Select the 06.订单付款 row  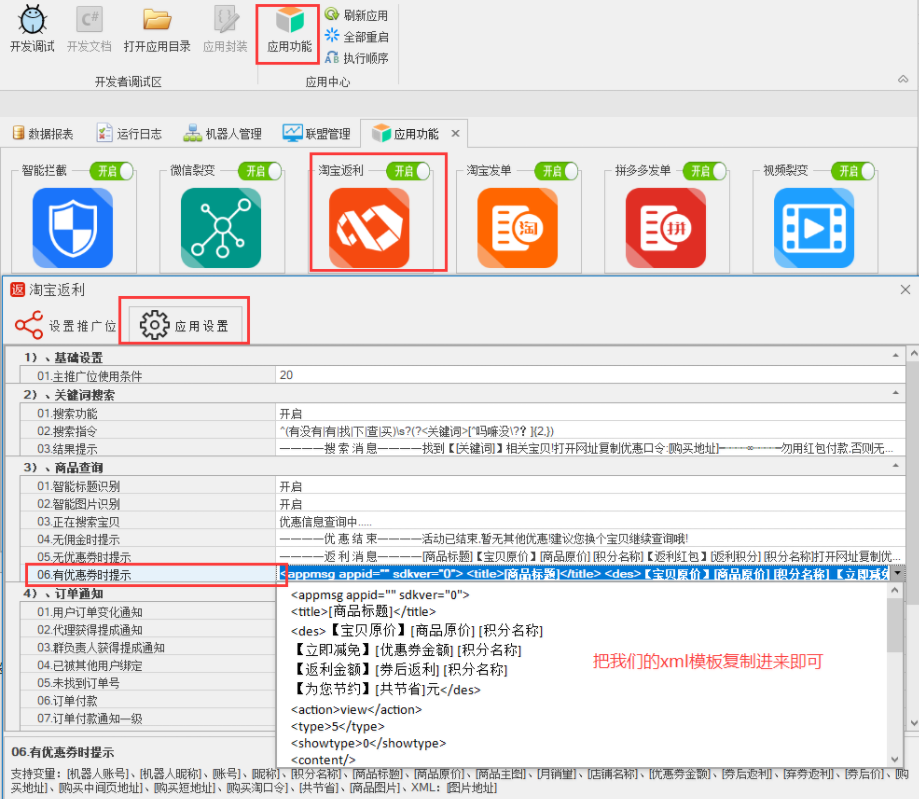(148, 701)
